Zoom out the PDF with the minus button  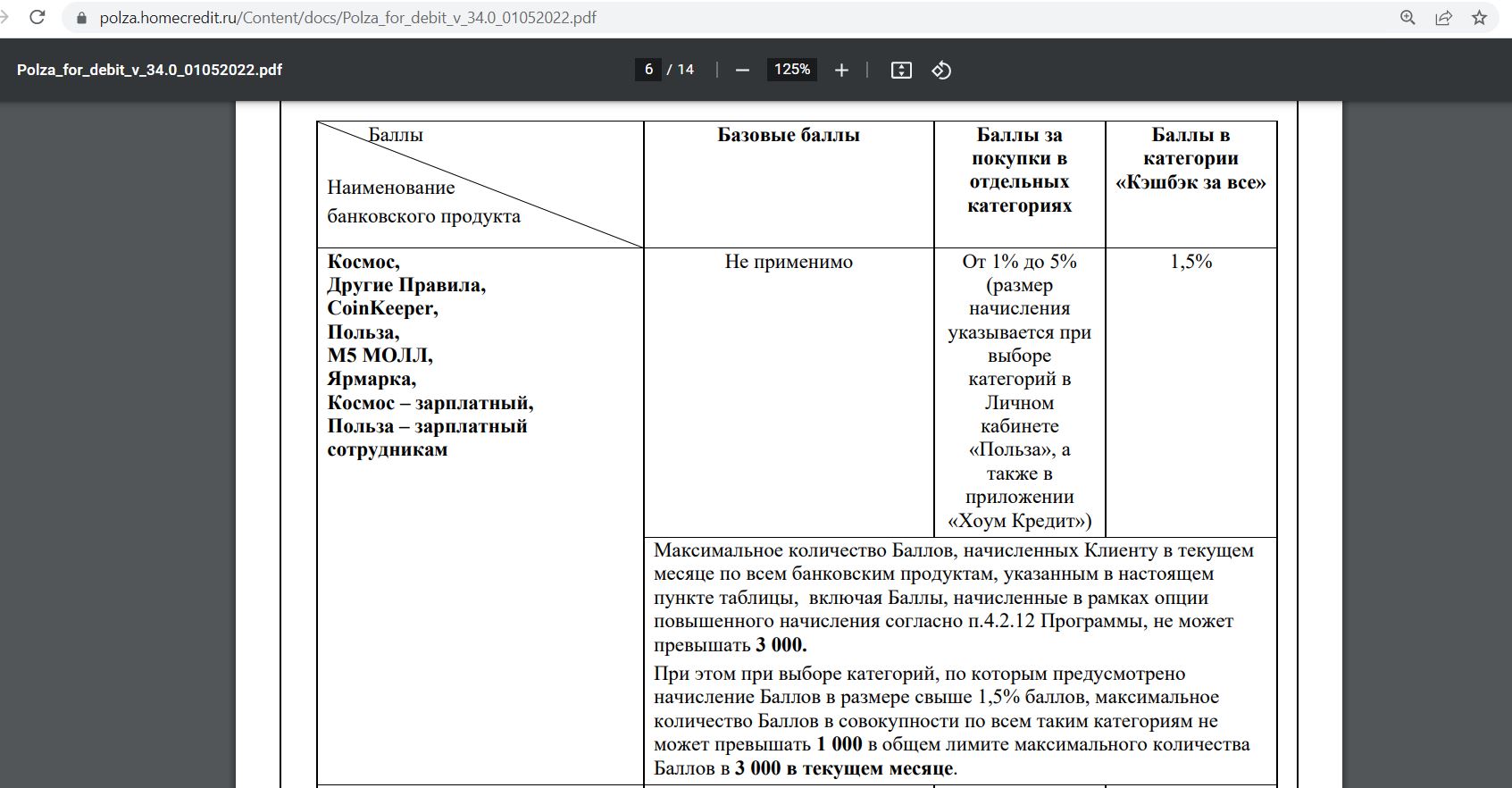pos(742,70)
